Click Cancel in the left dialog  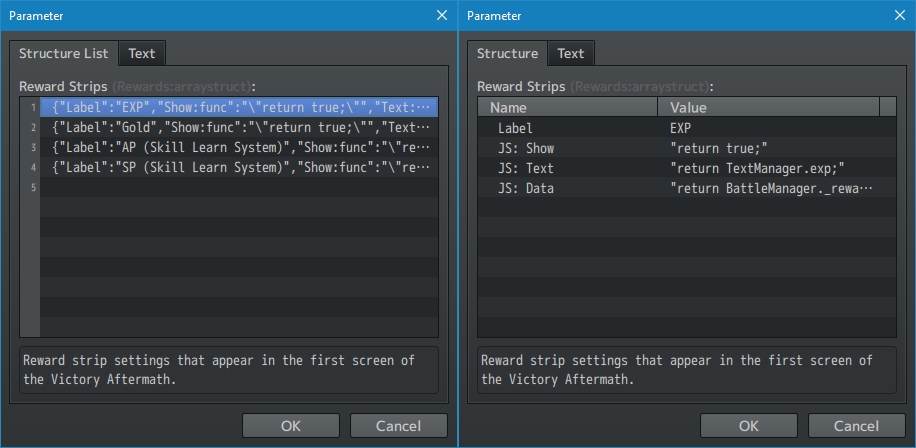click(398, 425)
